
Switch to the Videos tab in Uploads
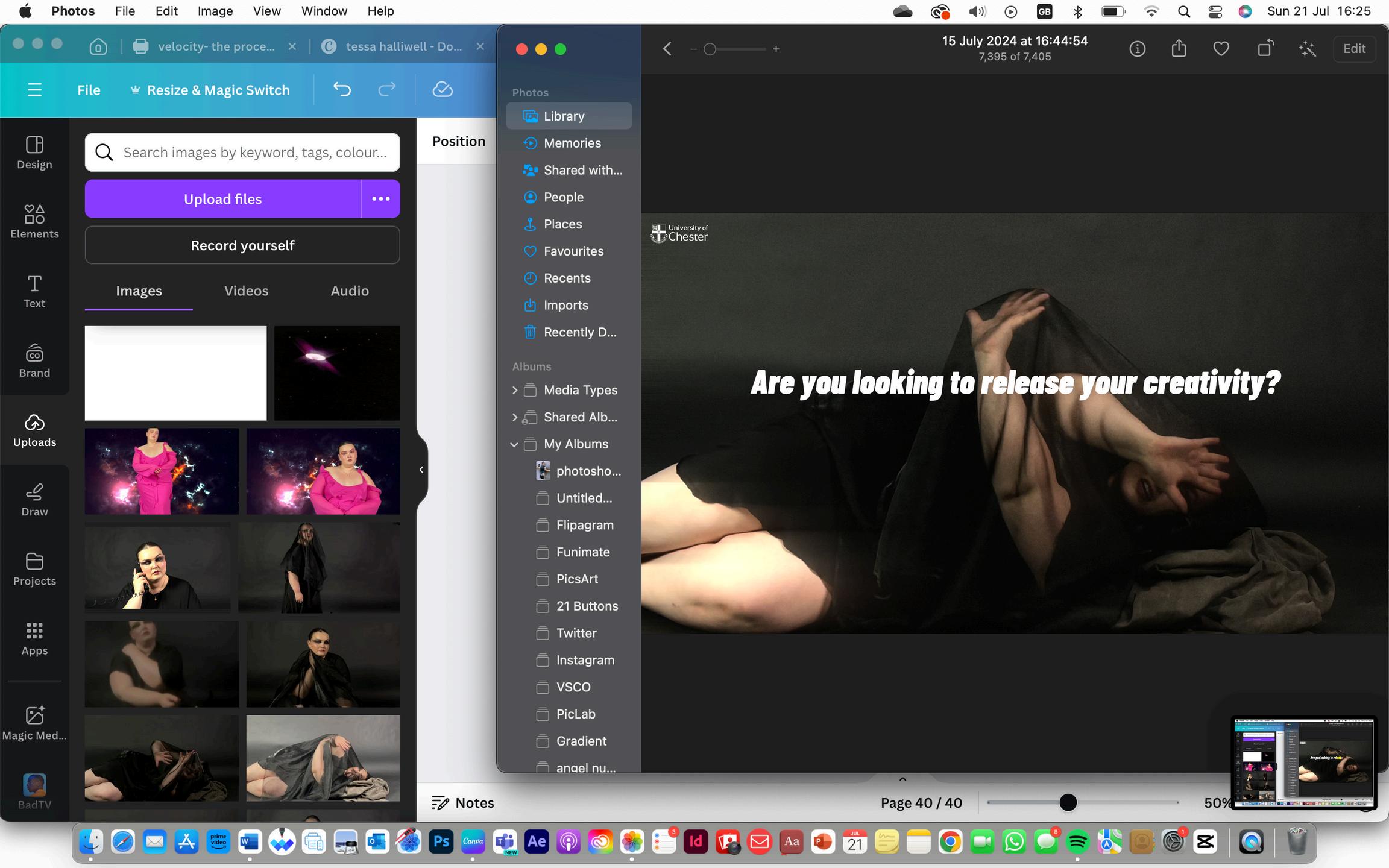pos(246,291)
